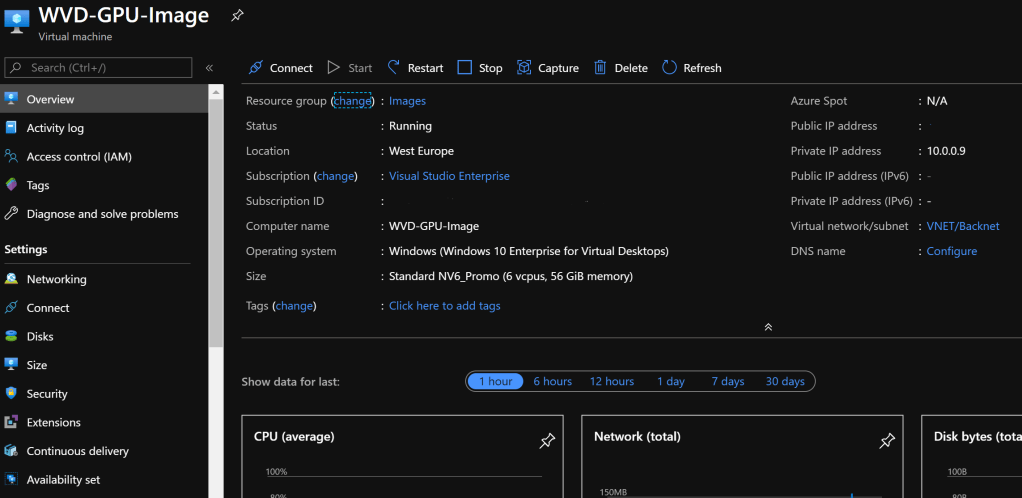Pin the CPU (average) chart

click(547, 441)
